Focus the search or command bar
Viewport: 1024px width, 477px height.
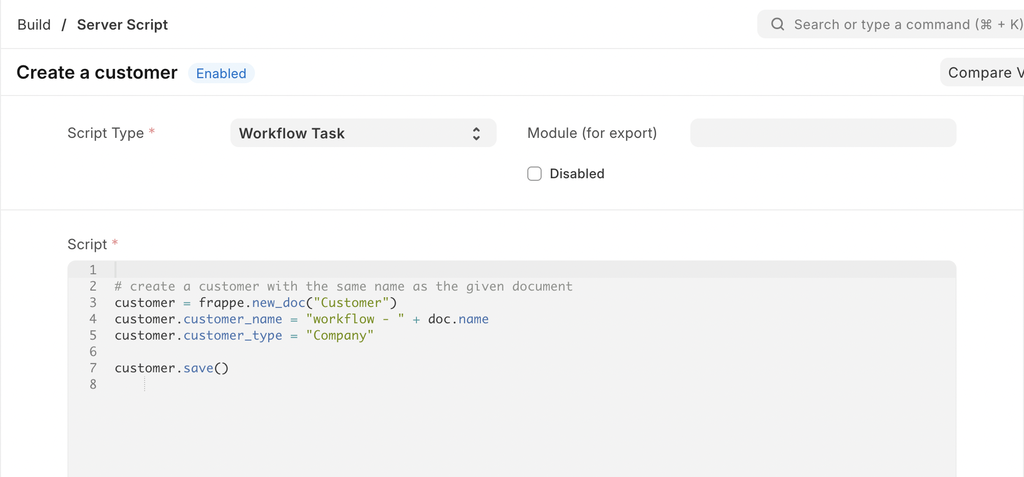[891, 25]
